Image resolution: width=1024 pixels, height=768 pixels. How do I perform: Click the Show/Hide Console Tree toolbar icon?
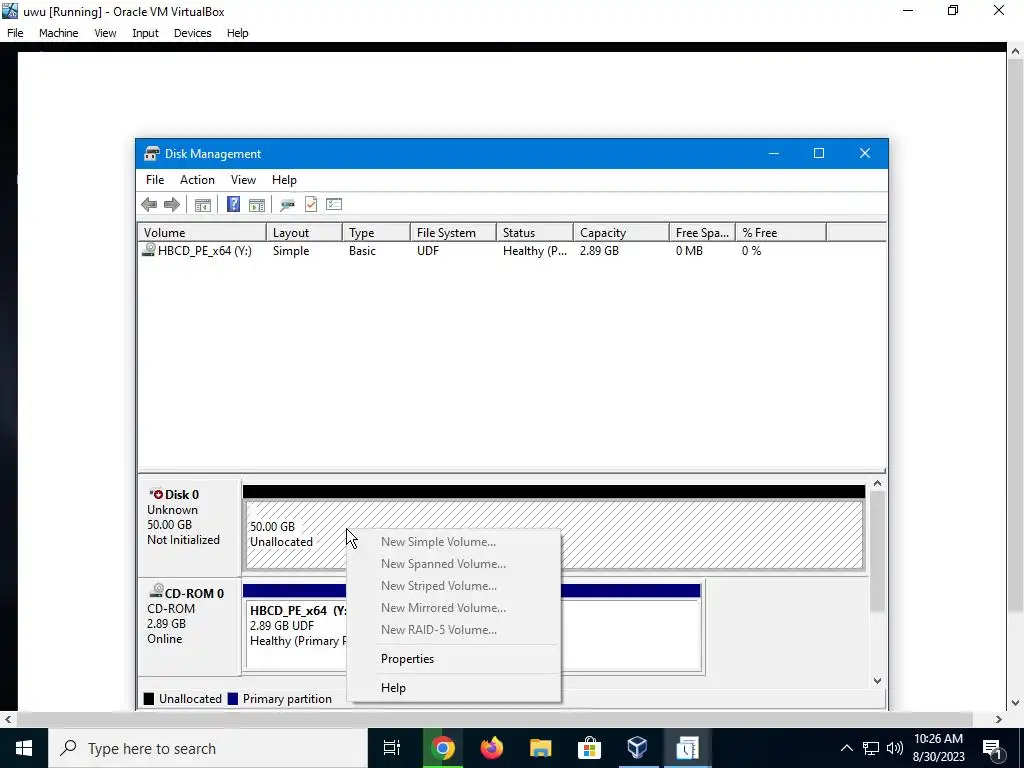coord(202,204)
